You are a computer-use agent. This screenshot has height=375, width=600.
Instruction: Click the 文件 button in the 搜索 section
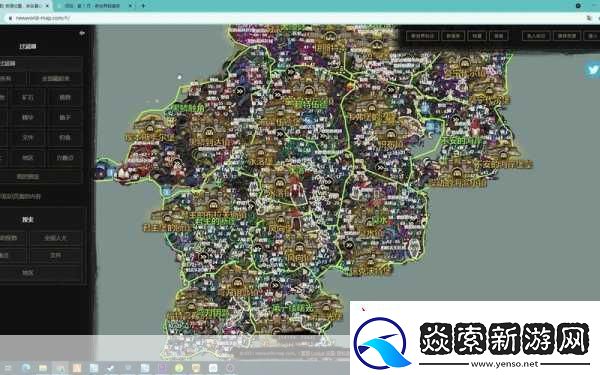[55, 255]
